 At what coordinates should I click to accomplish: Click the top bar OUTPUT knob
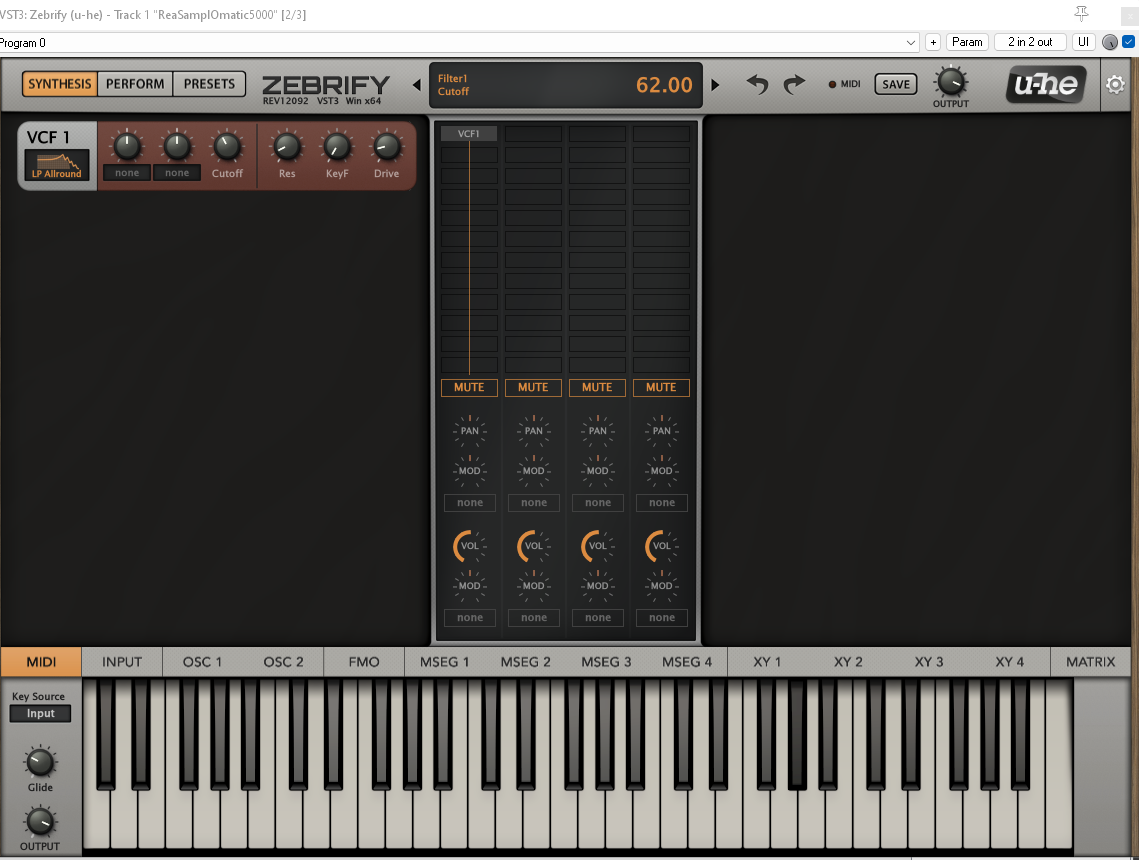(x=951, y=81)
